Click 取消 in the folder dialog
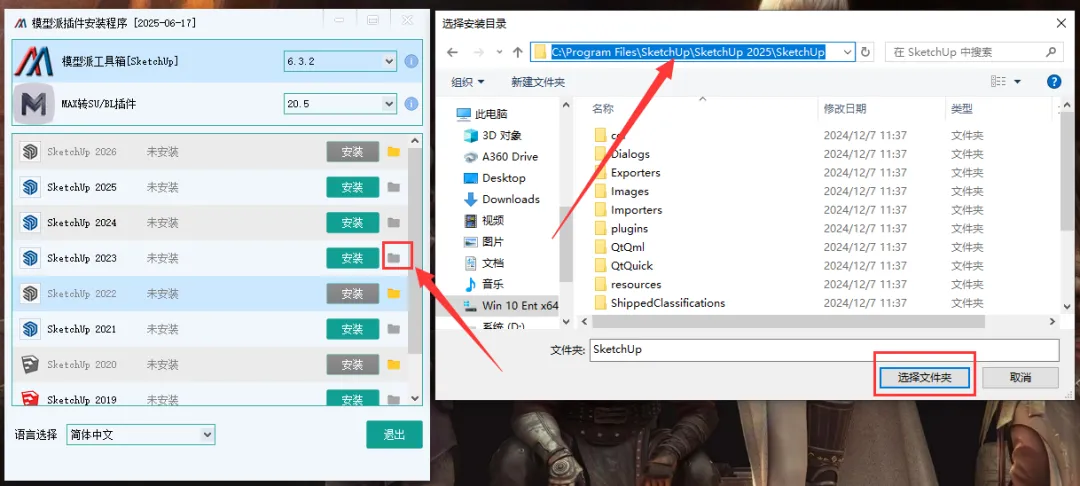 click(1020, 378)
